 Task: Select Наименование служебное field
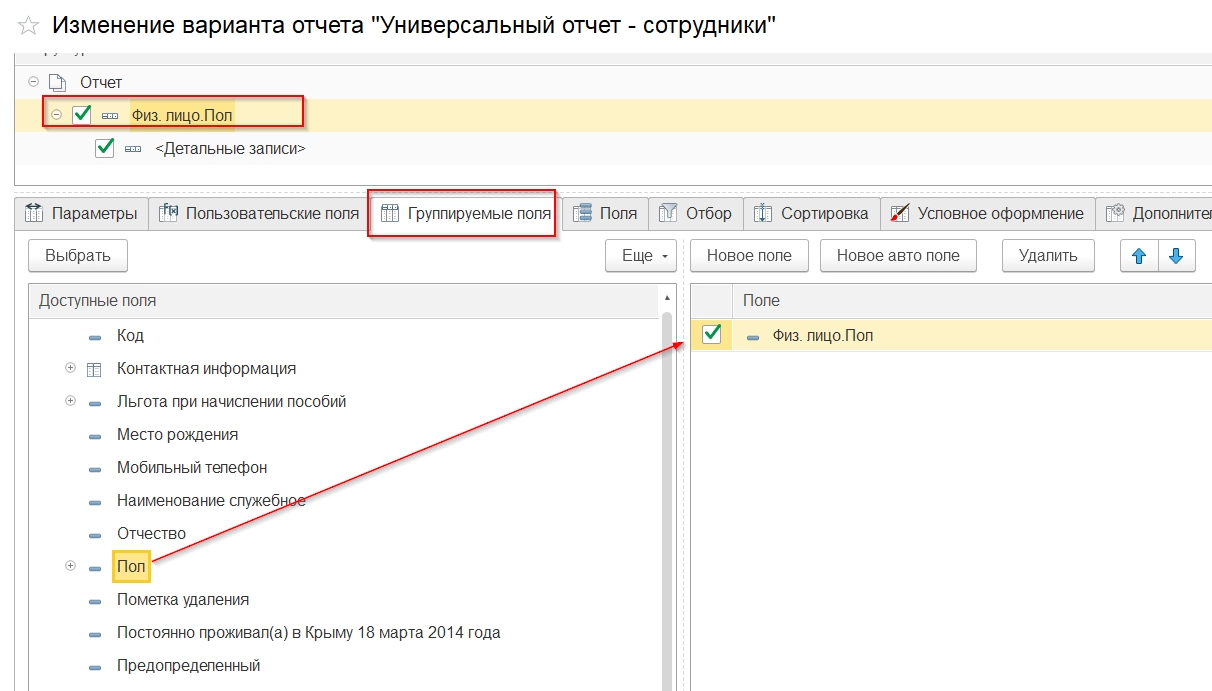point(211,500)
